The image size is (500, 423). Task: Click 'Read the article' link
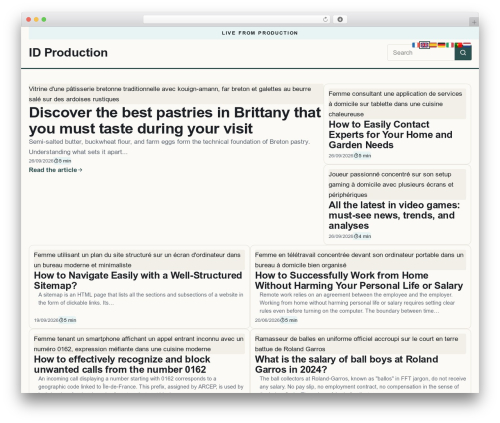click(x=55, y=170)
